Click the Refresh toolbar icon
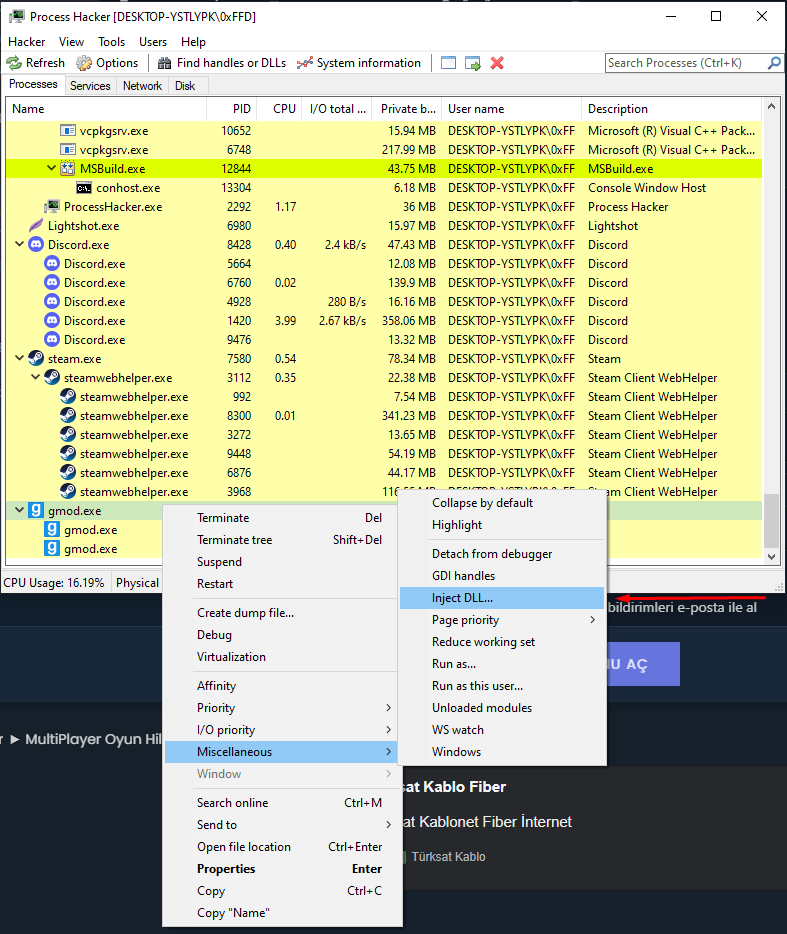 (x=14, y=63)
